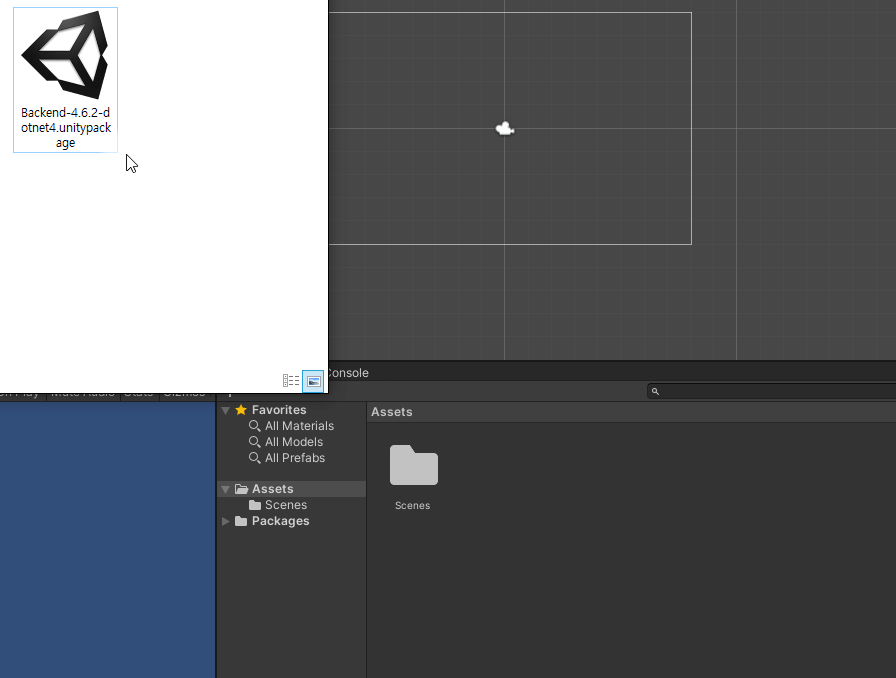This screenshot has width=896, height=678.
Task: Select the camera gizmo in Scene view
Action: [505, 129]
